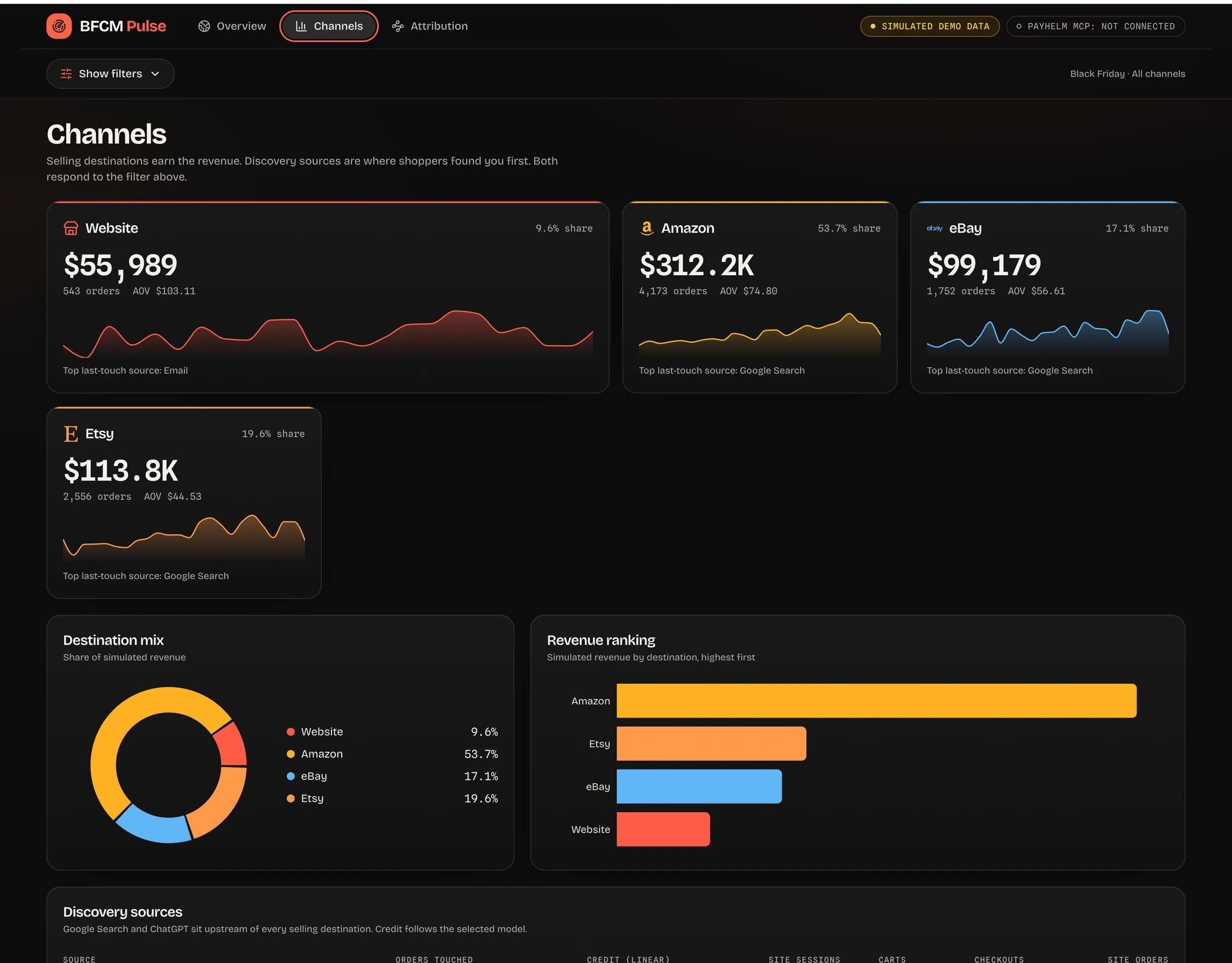Click the CARTS column header
Viewport: 1232px width, 963px height.
[892, 959]
